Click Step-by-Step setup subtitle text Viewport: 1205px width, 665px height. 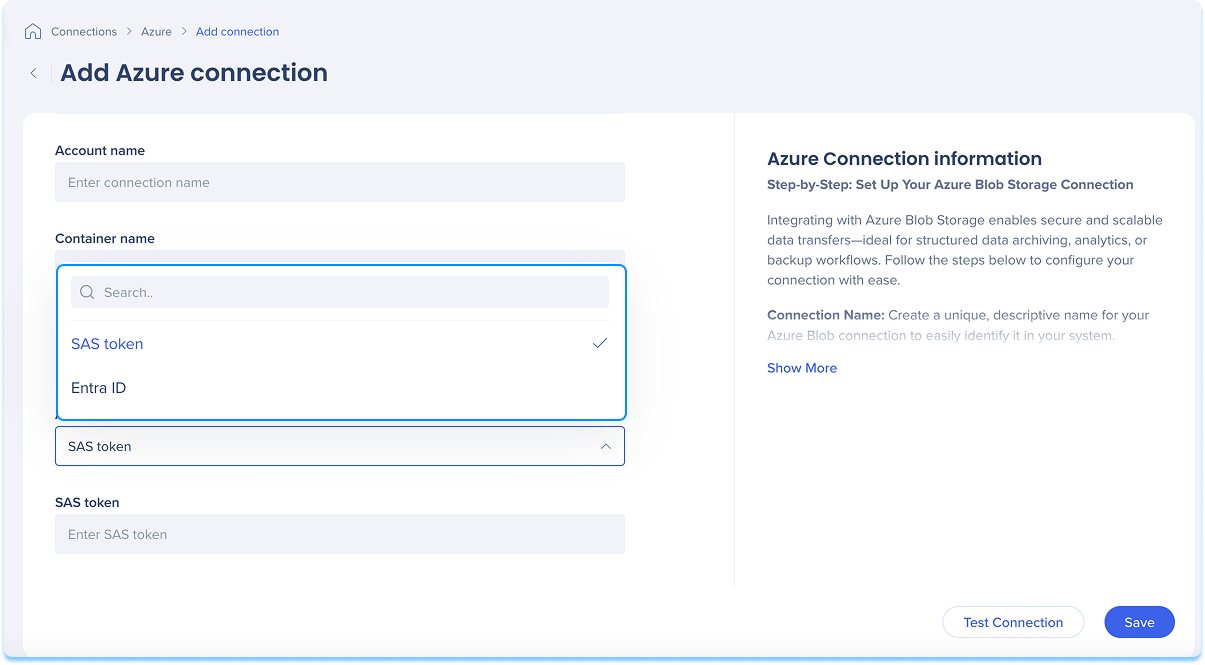[950, 185]
